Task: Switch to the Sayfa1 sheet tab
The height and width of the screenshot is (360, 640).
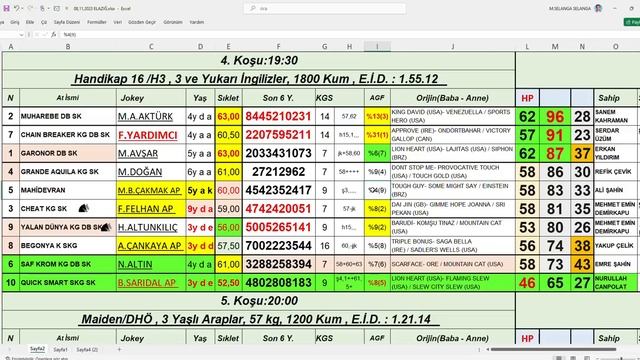Action: pos(60,349)
